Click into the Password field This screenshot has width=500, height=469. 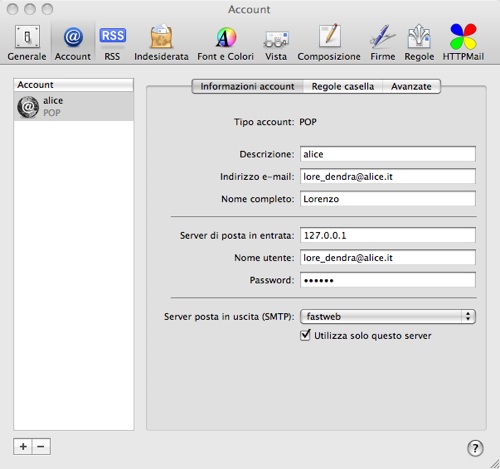click(388, 280)
